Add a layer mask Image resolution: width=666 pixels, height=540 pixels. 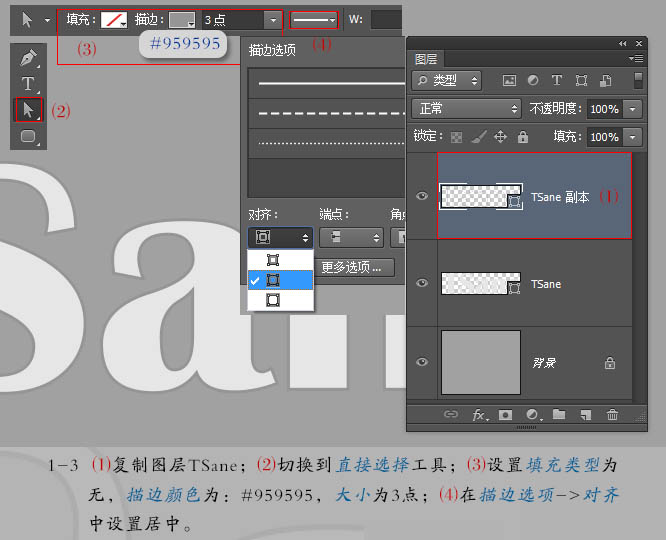505,415
